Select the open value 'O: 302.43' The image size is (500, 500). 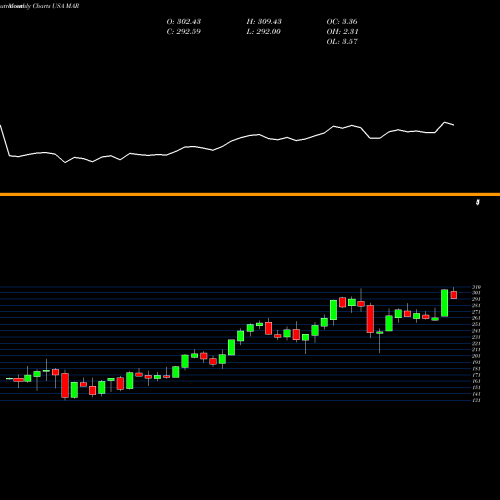pyautogui.click(x=184, y=22)
